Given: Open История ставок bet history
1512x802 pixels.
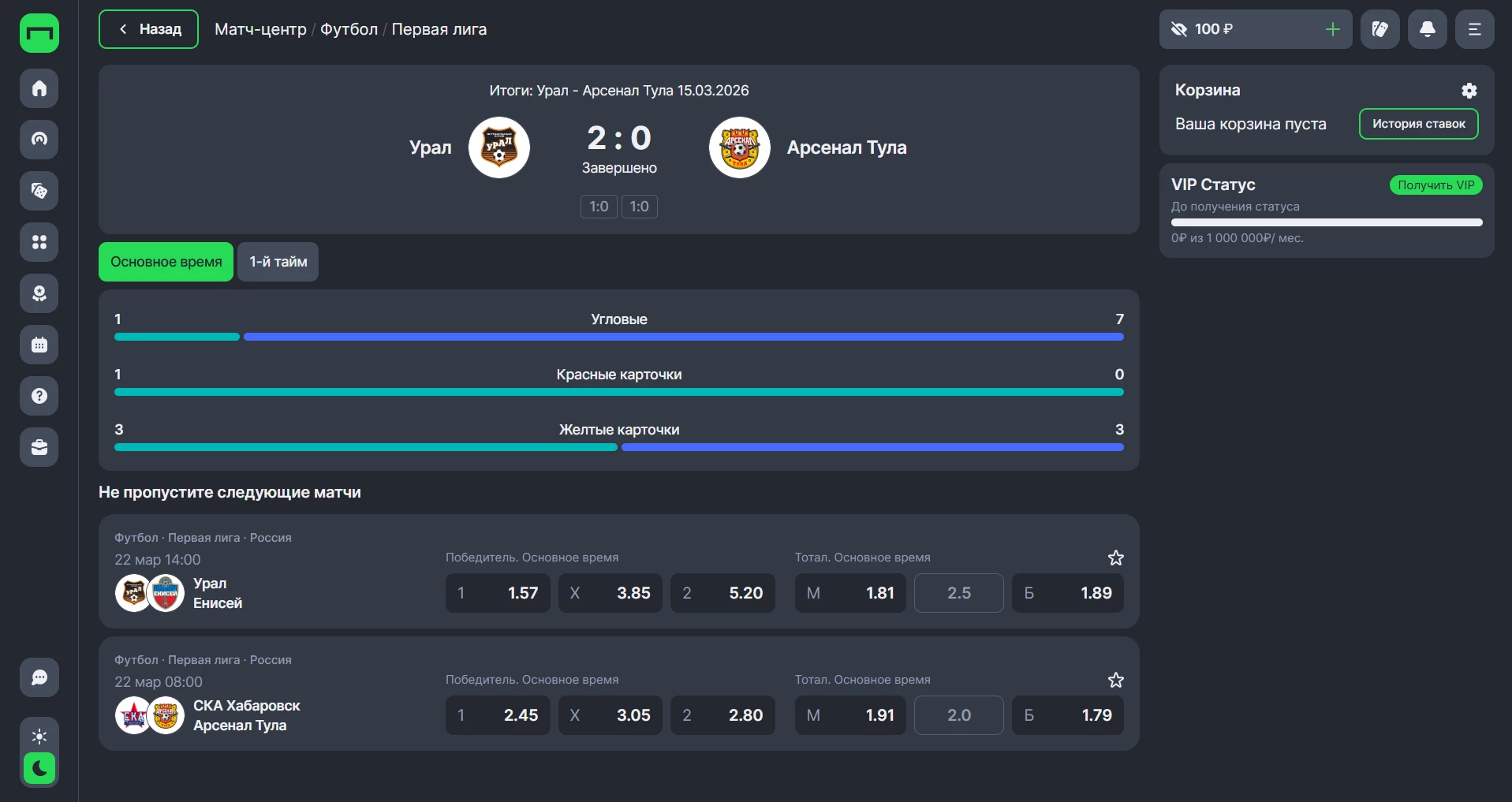Looking at the screenshot, I should pos(1418,124).
